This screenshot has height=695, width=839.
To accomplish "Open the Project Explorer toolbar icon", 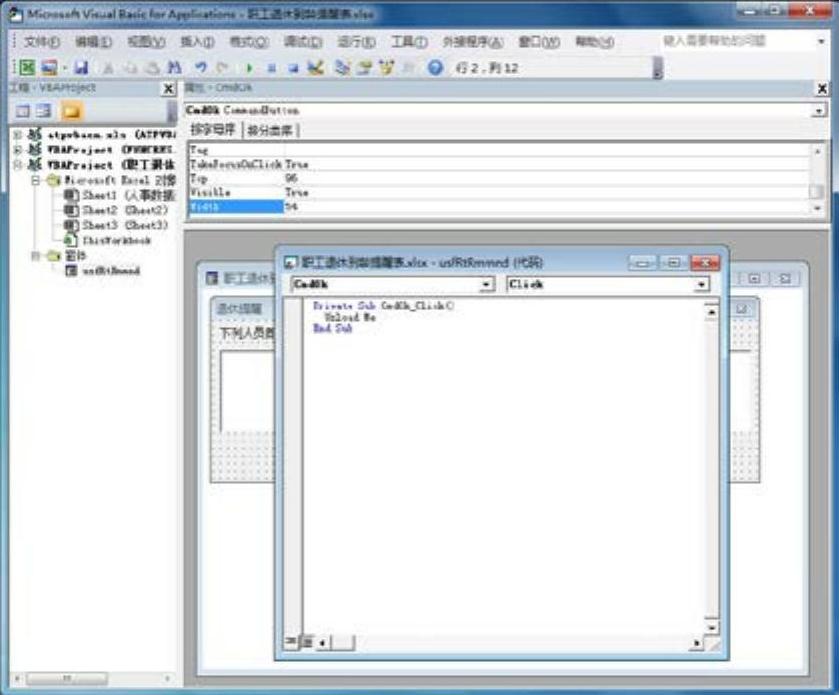I will coord(342,67).
